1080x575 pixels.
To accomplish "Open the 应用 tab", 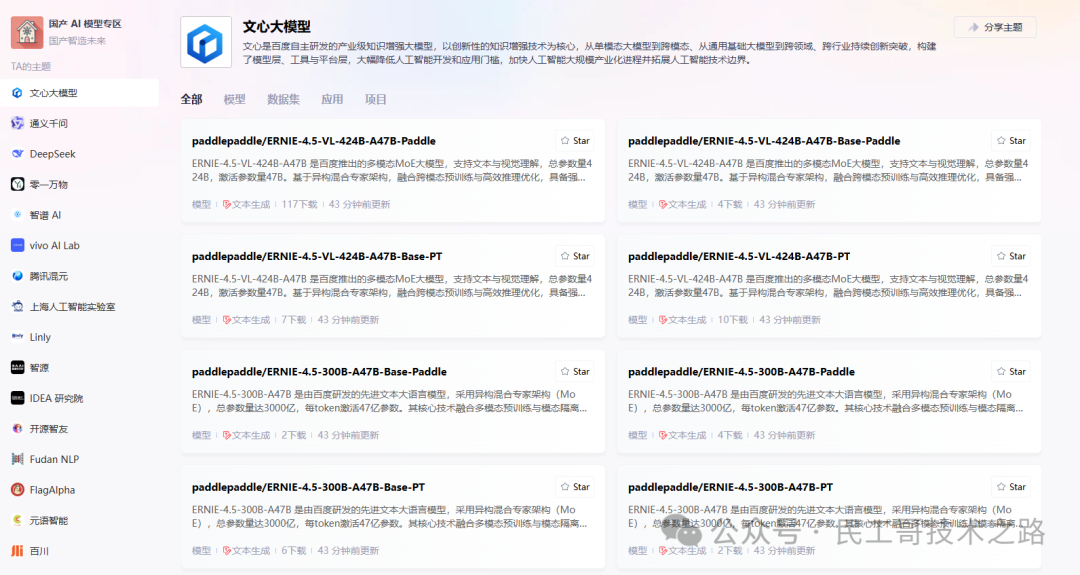I will click(x=332, y=99).
